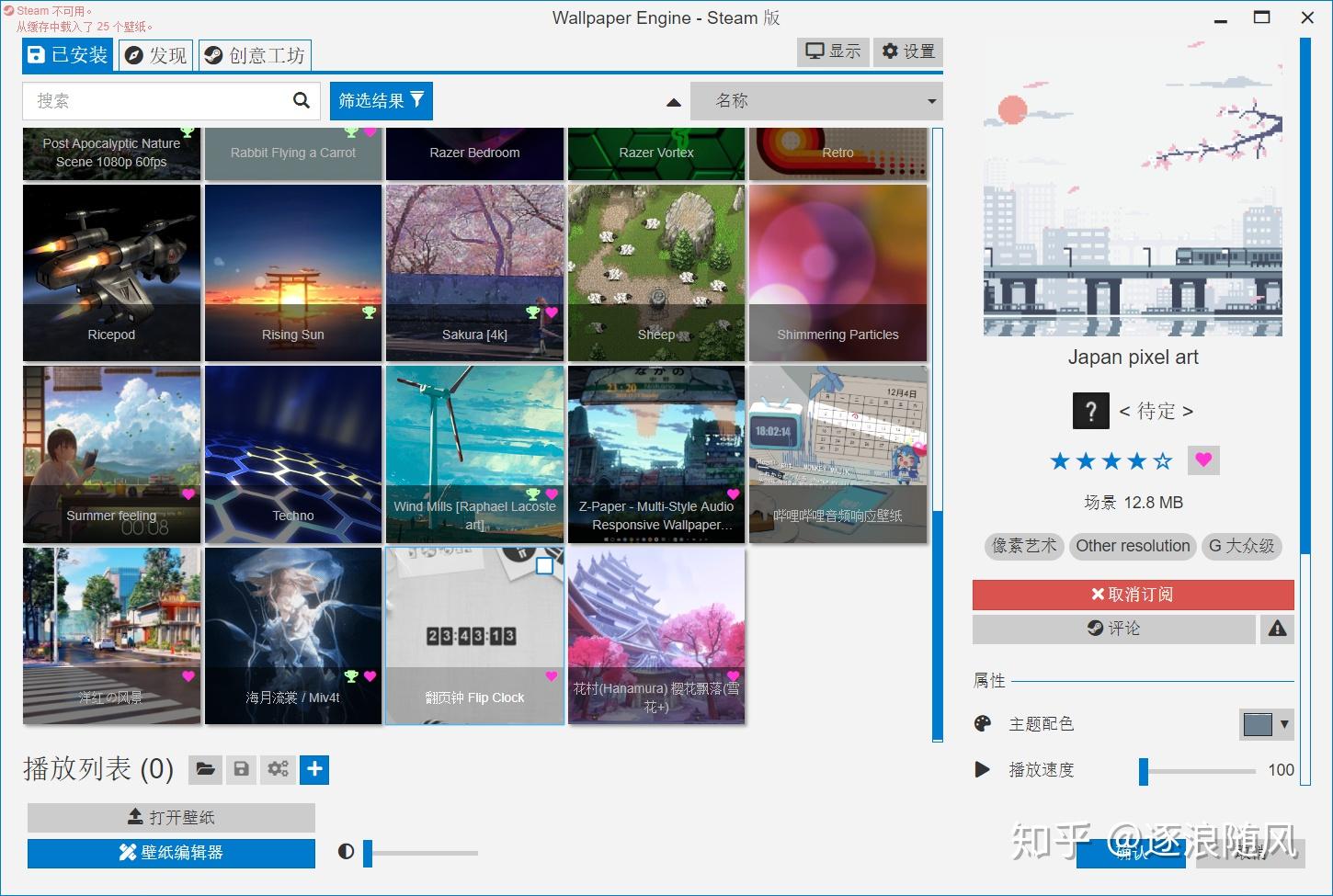Expand the 主题配色 color dropdown arrow
The image size is (1333, 896).
(1284, 724)
